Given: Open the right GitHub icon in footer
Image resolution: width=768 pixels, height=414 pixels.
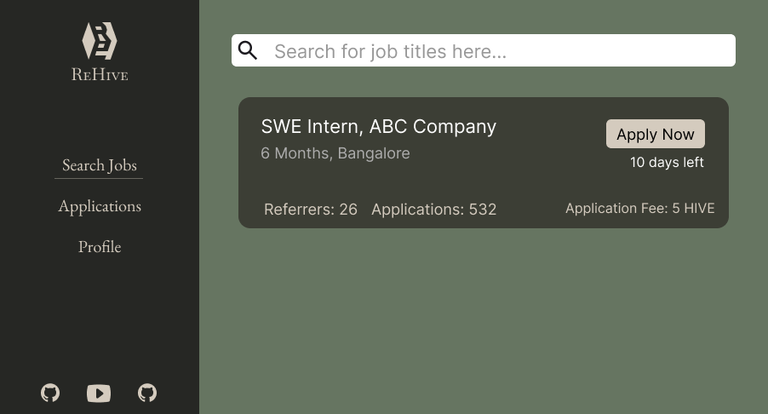Looking at the screenshot, I should [147, 393].
